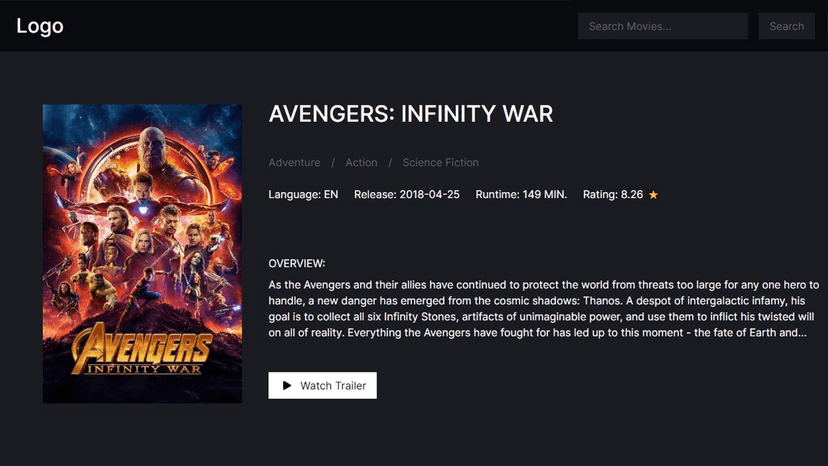The height and width of the screenshot is (466, 828).
Task: Choose the Action genre link
Action: pyautogui.click(x=361, y=162)
